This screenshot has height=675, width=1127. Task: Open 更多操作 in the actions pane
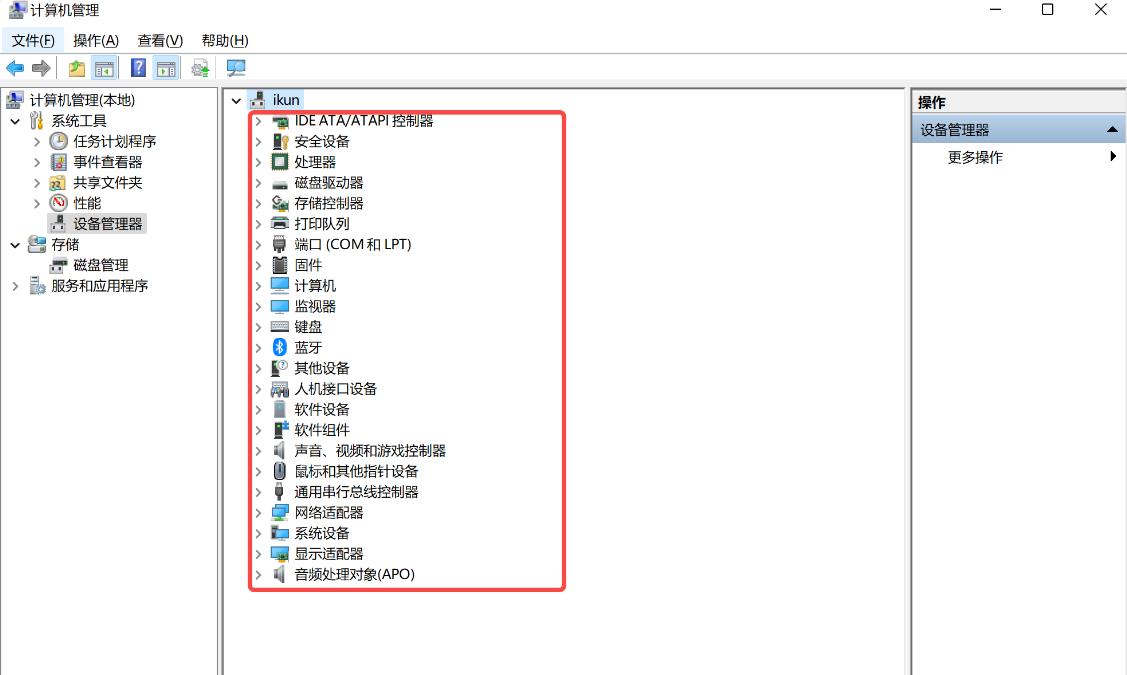(975, 157)
